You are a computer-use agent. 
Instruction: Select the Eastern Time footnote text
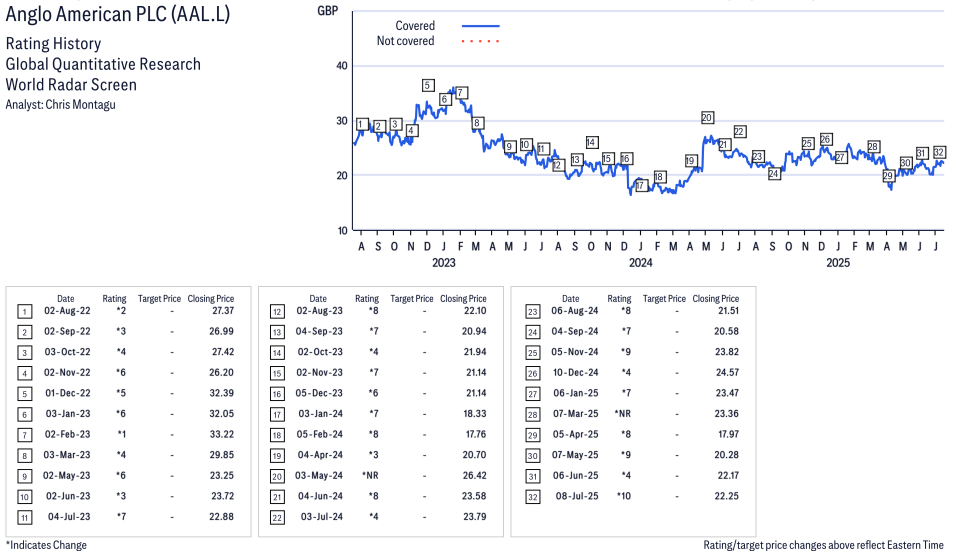823,545
